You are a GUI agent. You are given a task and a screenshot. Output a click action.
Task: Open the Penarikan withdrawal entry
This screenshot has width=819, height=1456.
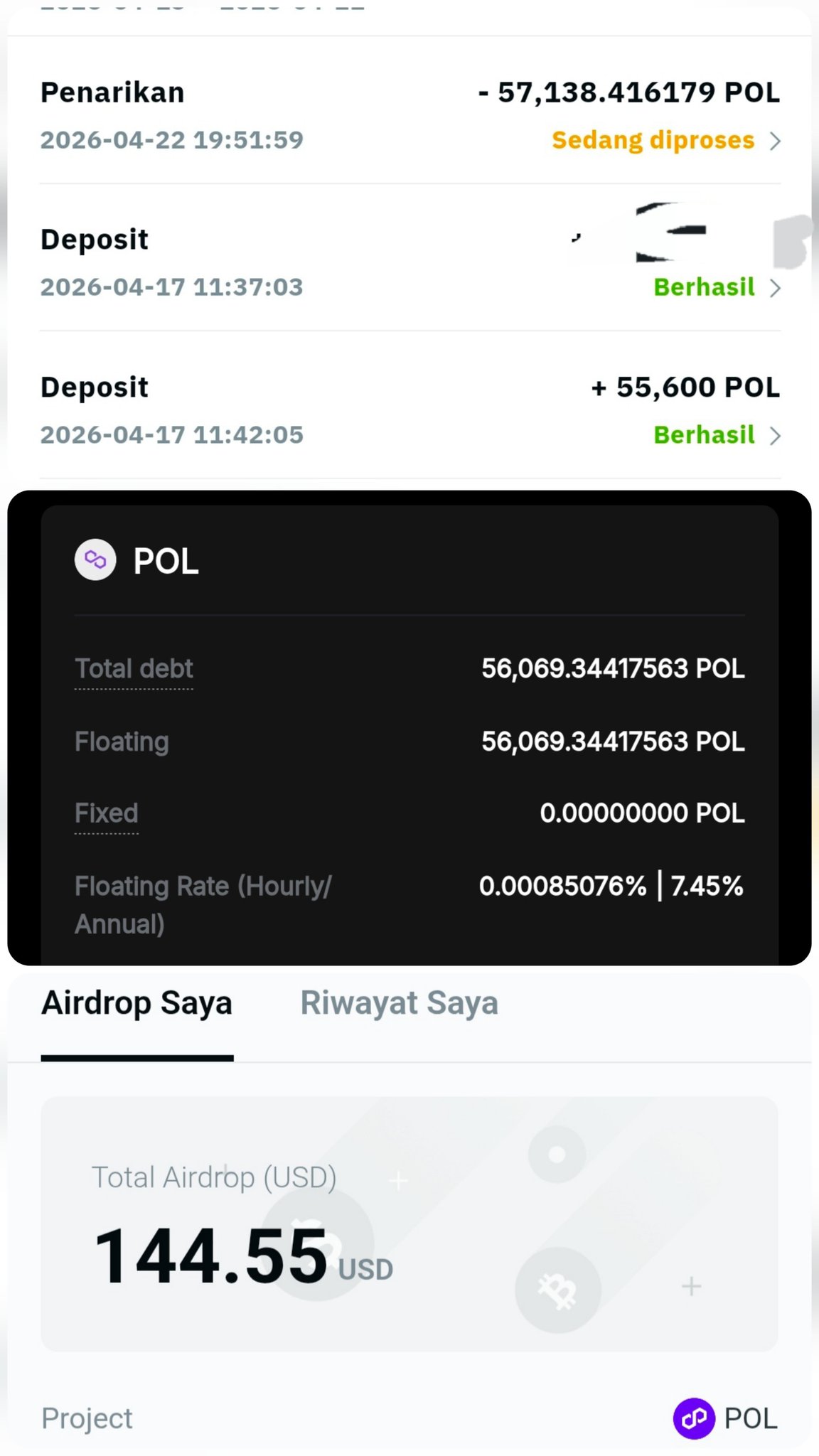pyautogui.click(x=112, y=92)
